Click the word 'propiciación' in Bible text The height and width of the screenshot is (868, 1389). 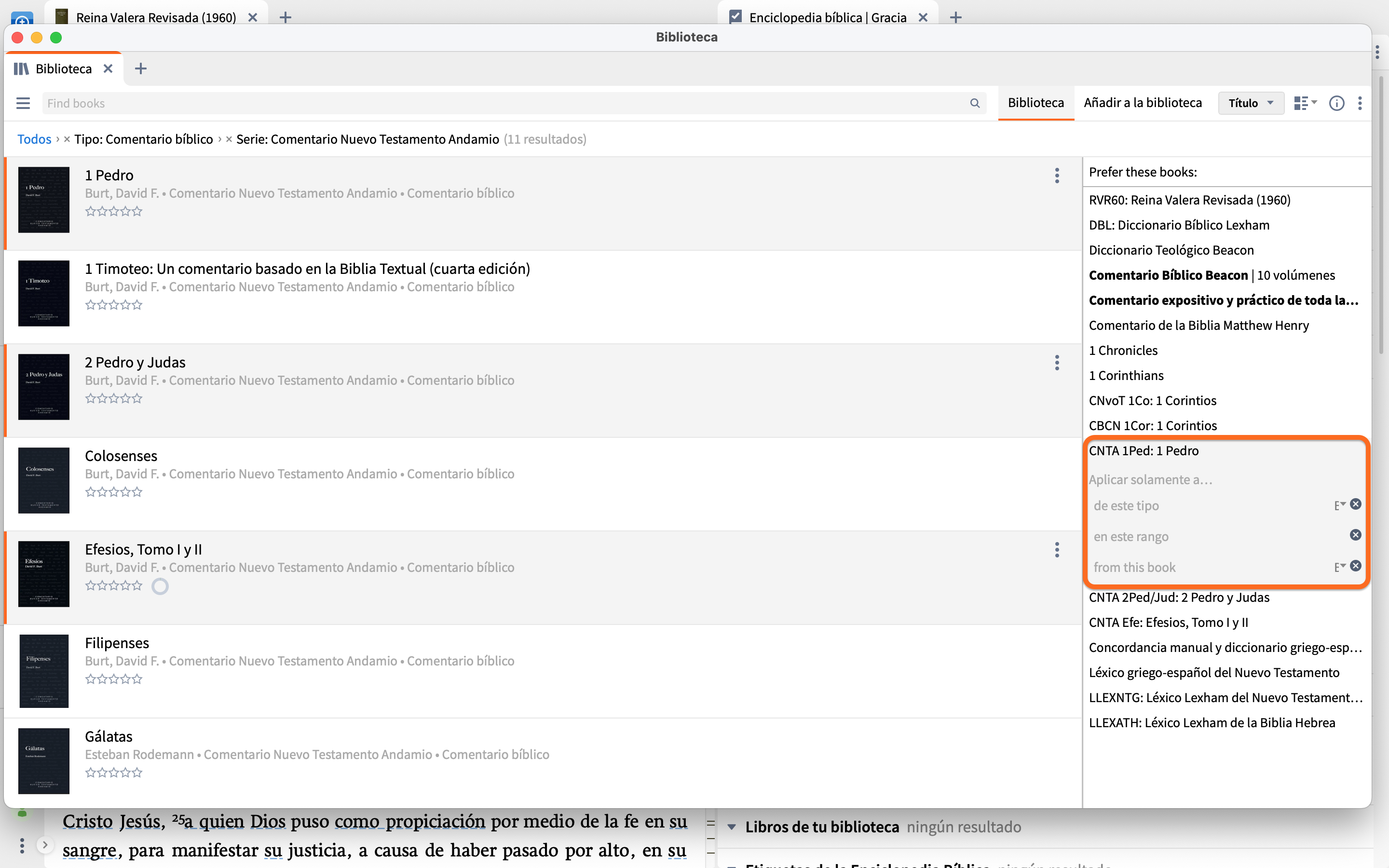[x=435, y=822]
